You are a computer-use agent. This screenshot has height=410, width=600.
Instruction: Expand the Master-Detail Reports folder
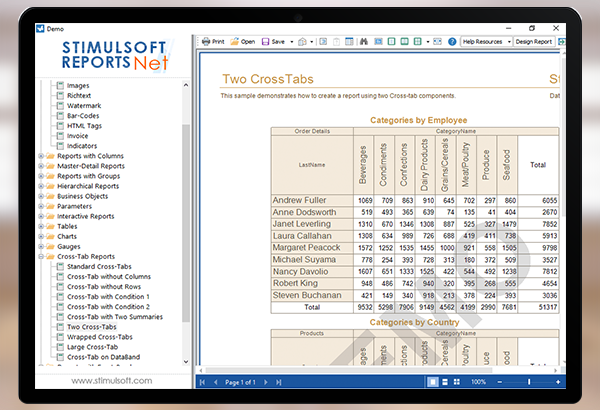tap(41, 166)
